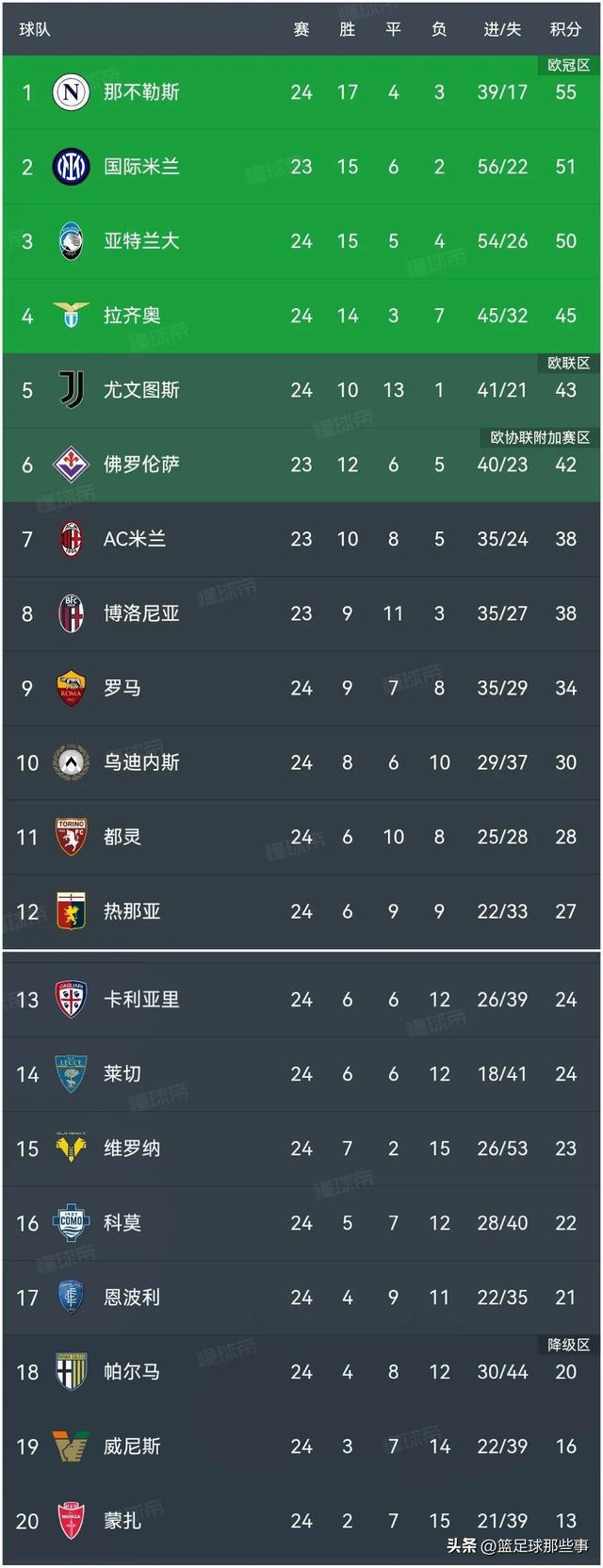Open team name 那不勒斯
This screenshot has height=1568, width=603.
coord(141,92)
